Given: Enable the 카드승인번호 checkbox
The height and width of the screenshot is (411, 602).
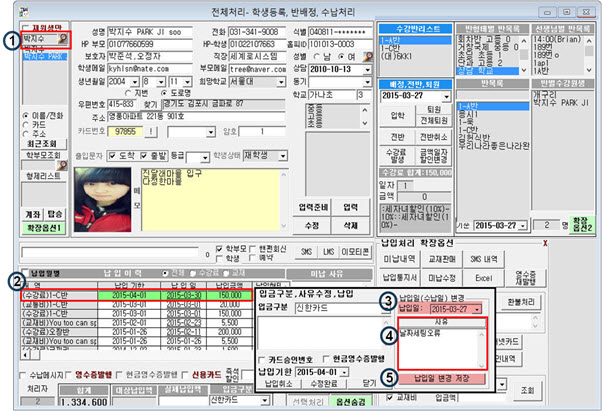Looking at the screenshot, I should pos(263,357).
